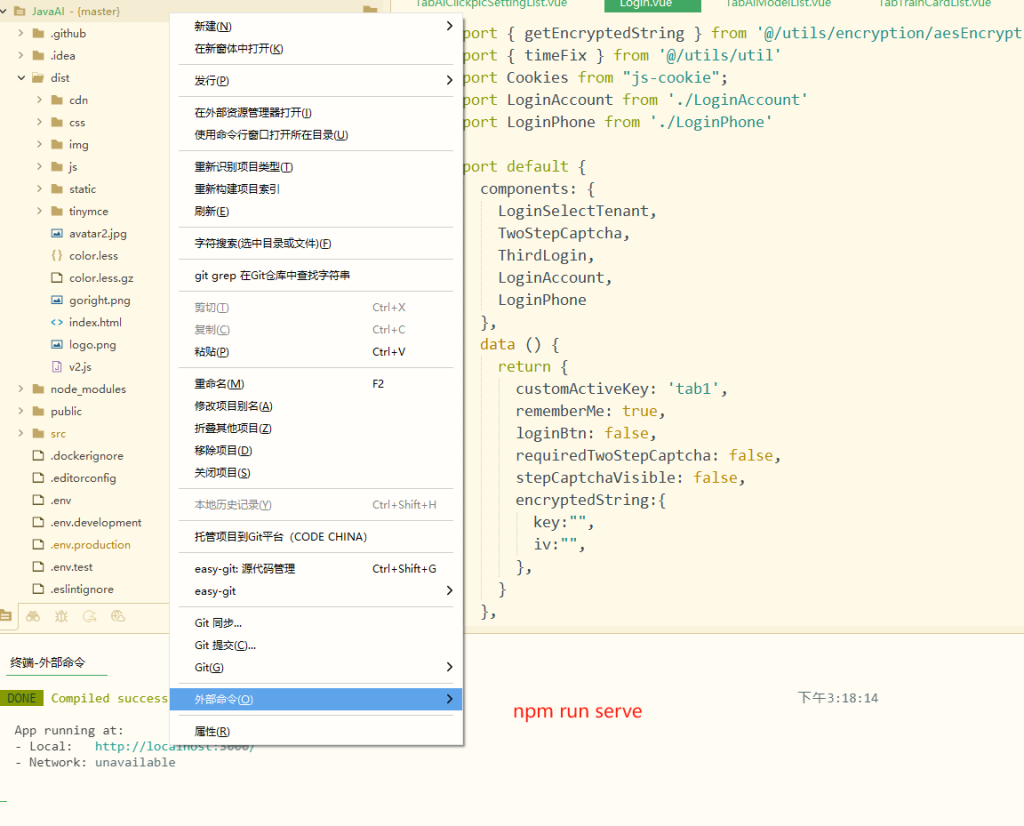Expand the src folder
Screen dimensions: 1024x826
coord(21,433)
